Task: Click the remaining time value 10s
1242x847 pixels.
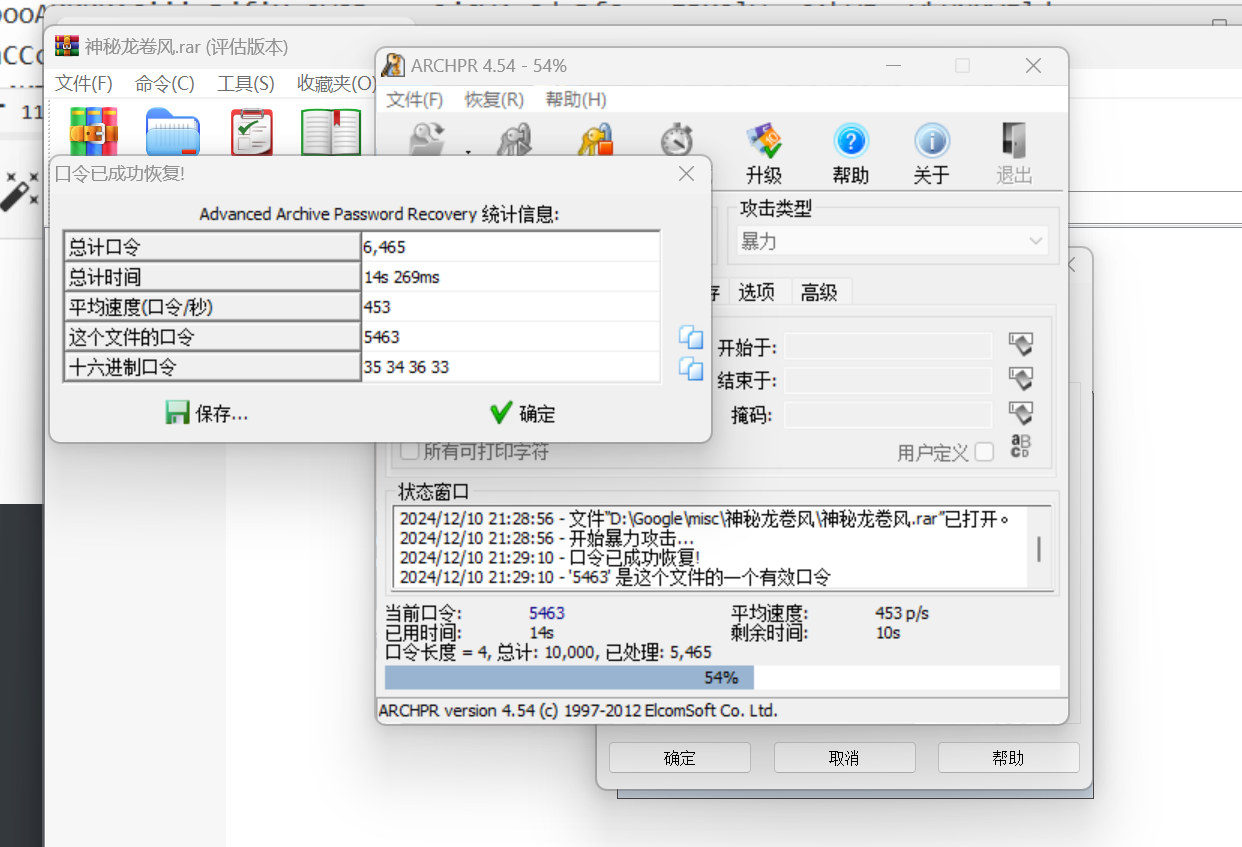Action: coord(888,632)
